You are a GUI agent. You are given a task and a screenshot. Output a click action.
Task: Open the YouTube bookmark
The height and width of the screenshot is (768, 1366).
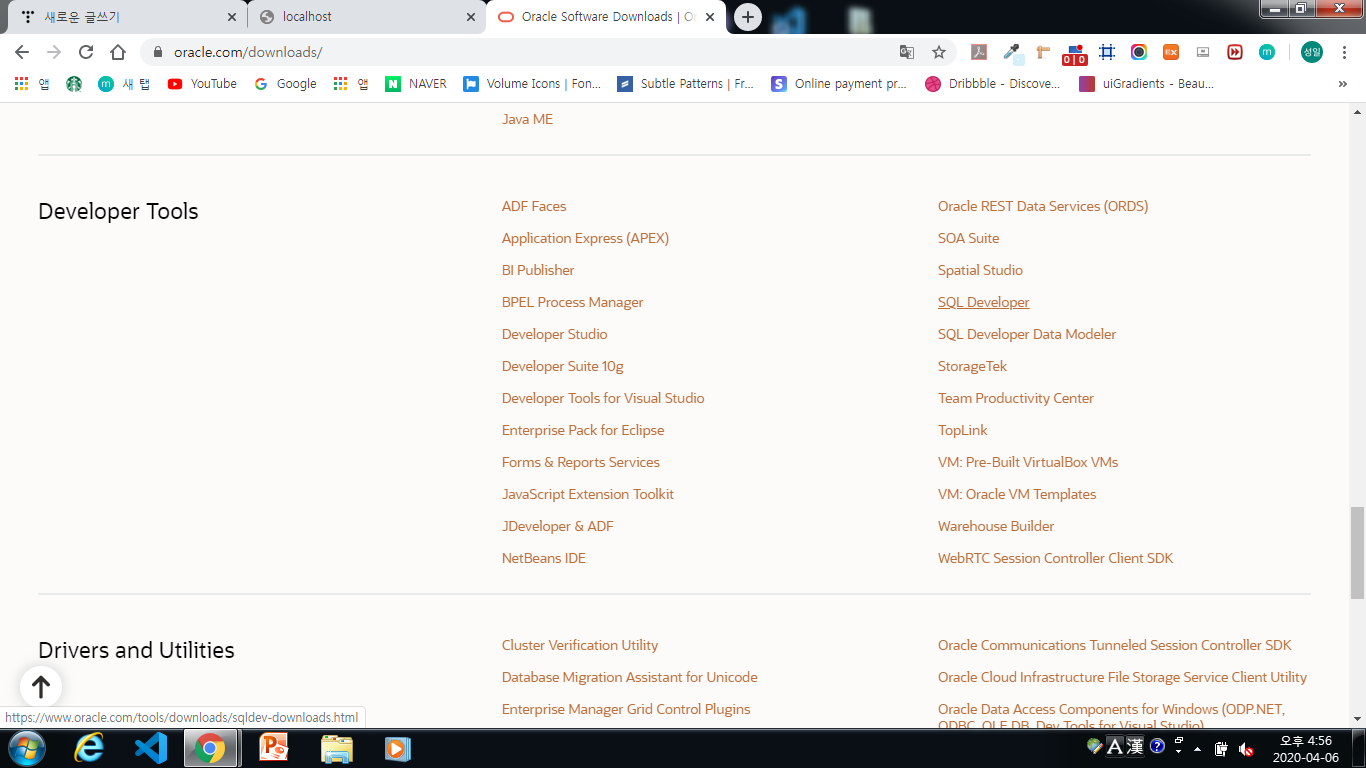tap(202, 84)
